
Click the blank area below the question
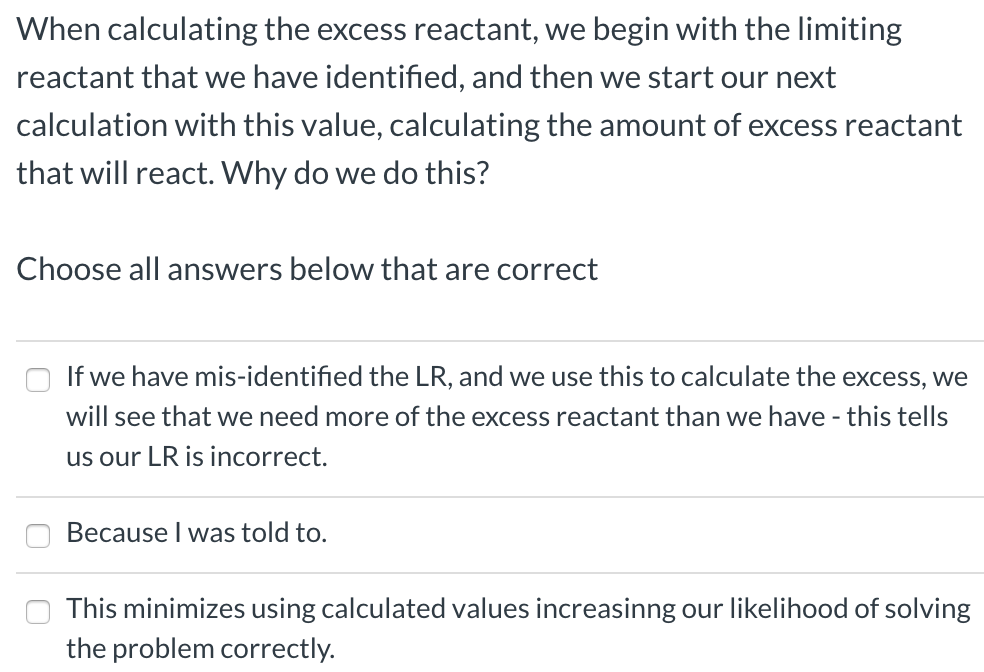[x=490, y=215]
